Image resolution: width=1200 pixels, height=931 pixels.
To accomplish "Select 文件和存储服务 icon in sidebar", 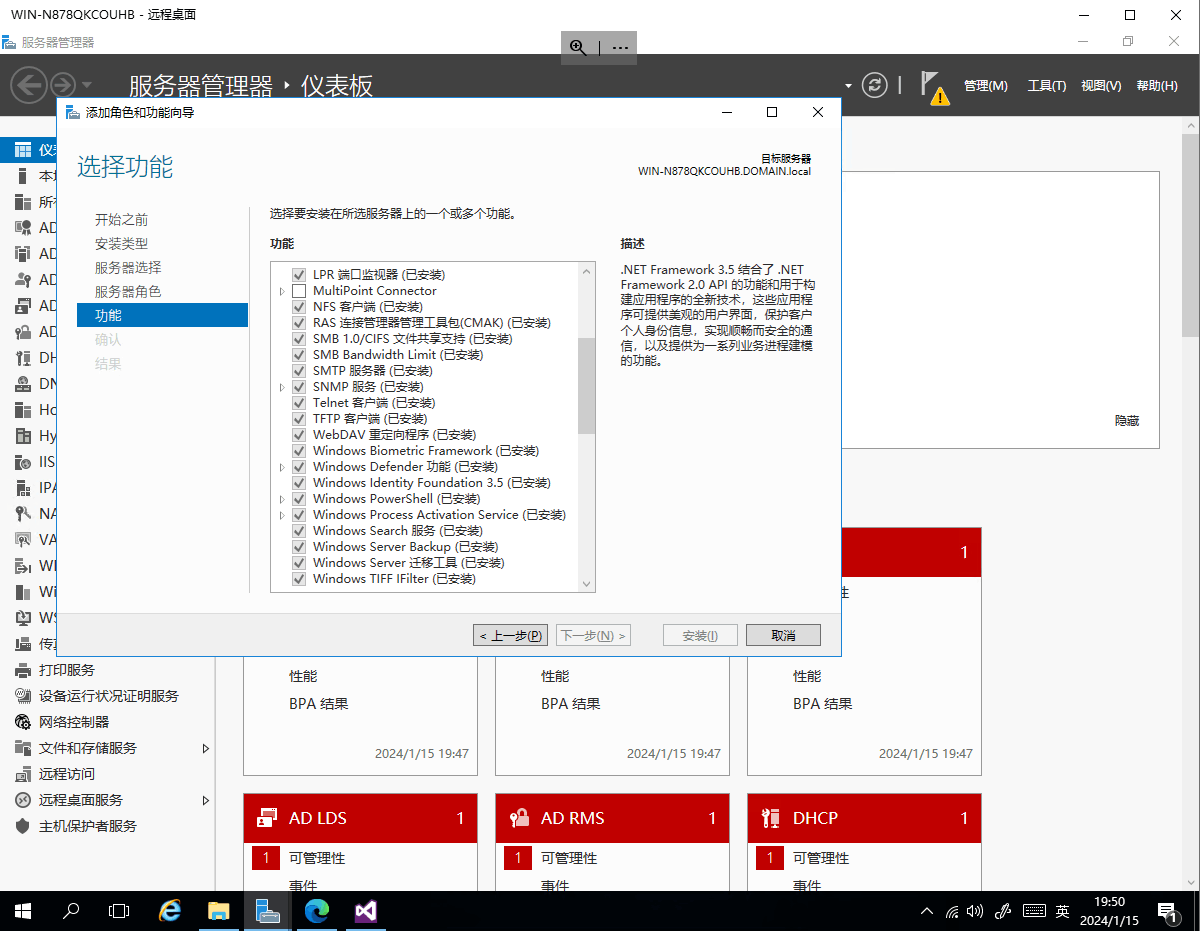I will 23,748.
